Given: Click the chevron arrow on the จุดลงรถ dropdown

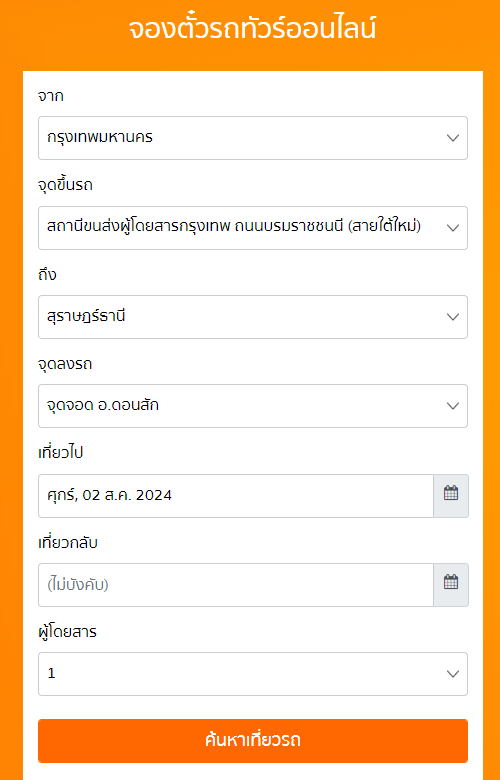Looking at the screenshot, I should tap(453, 406).
